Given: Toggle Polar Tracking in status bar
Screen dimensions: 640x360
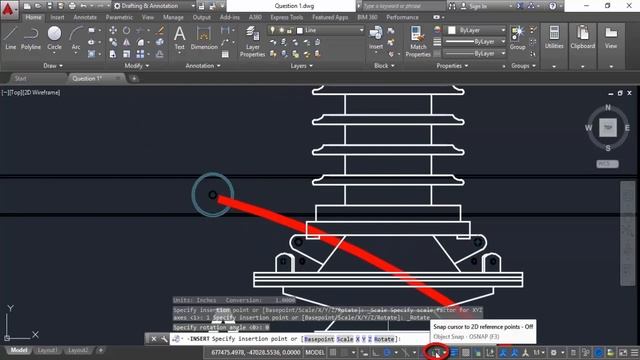Looking at the screenshot, I should click(387, 352).
